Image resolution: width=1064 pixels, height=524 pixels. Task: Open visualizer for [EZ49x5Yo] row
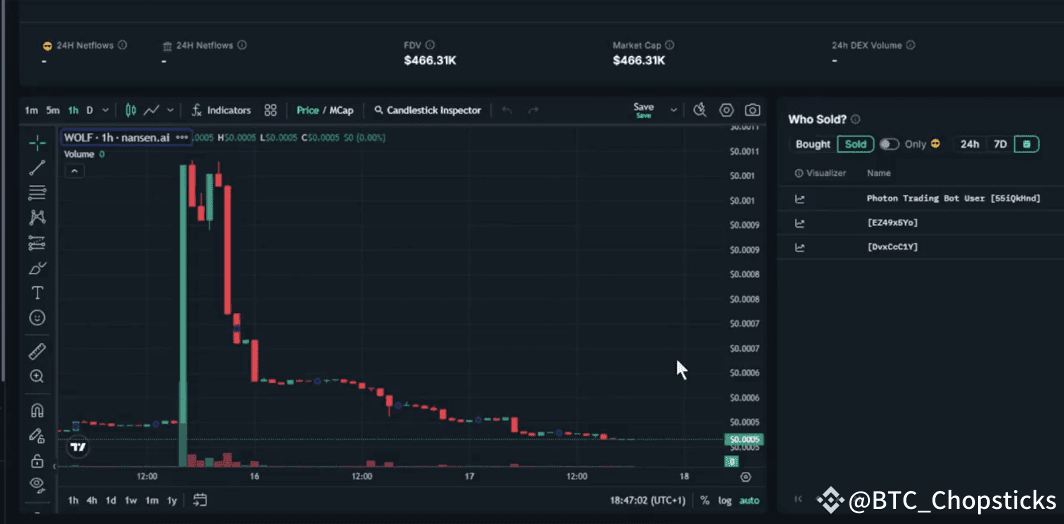(x=800, y=223)
